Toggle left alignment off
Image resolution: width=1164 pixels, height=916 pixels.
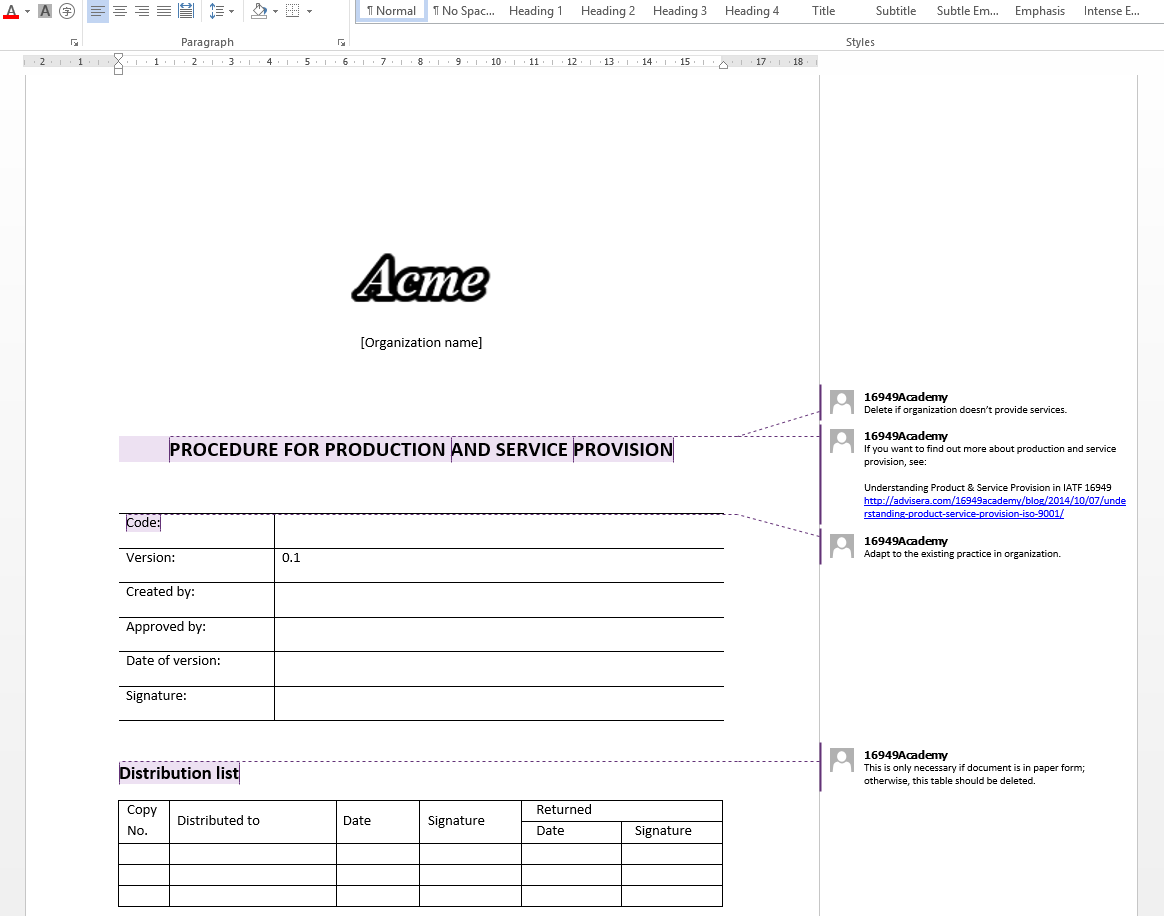click(96, 11)
